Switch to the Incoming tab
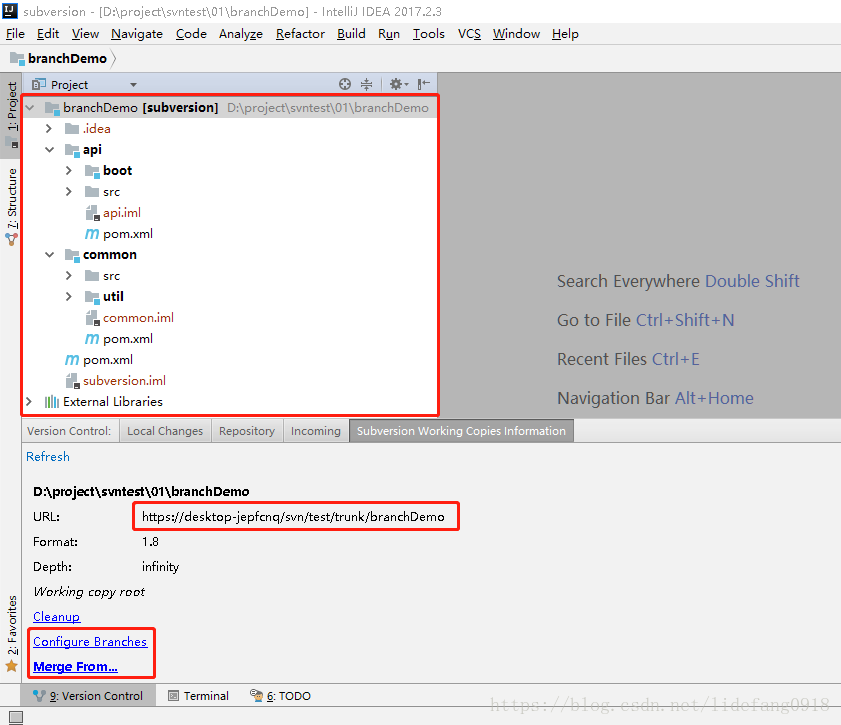The image size is (841, 725). coord(316,431)
